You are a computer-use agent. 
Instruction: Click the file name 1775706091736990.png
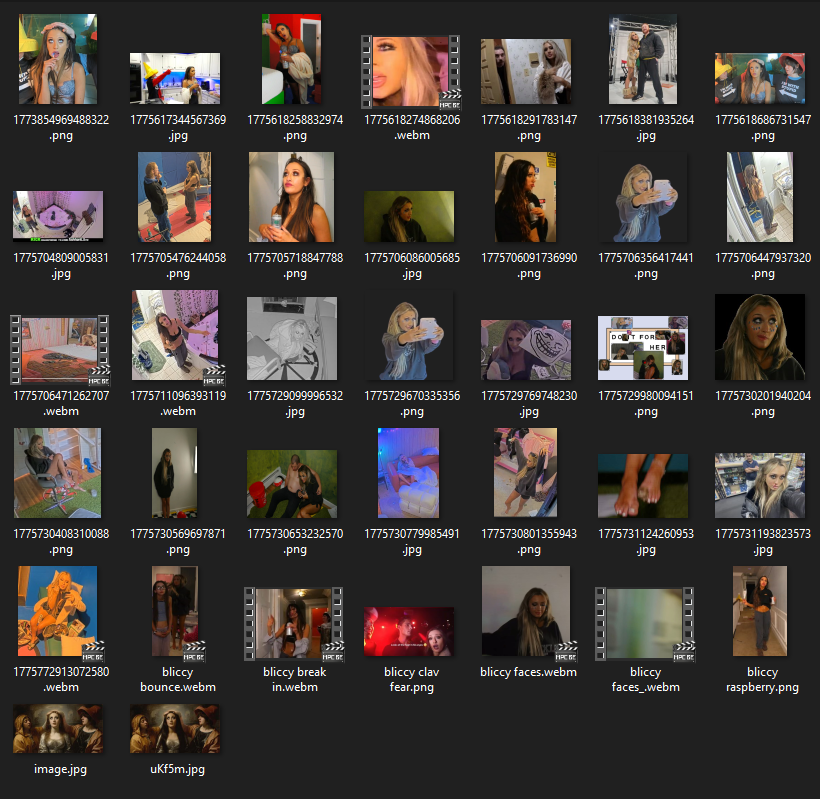[529, 266]
